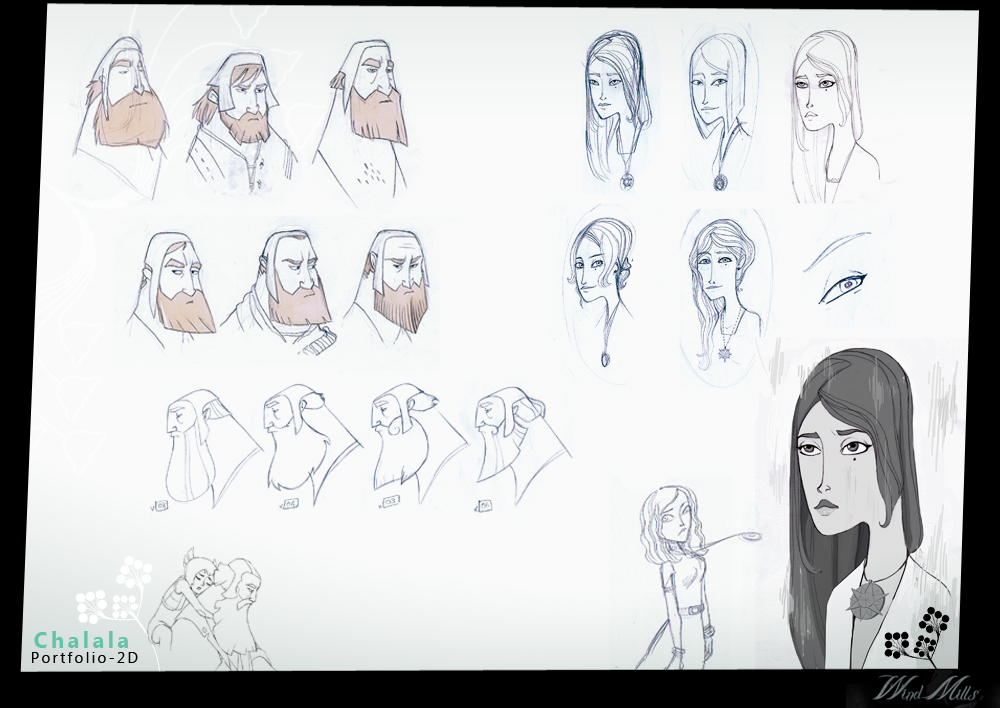Click the black berry branch emblem
This screenshot has height=708, width=1000.
917,634
